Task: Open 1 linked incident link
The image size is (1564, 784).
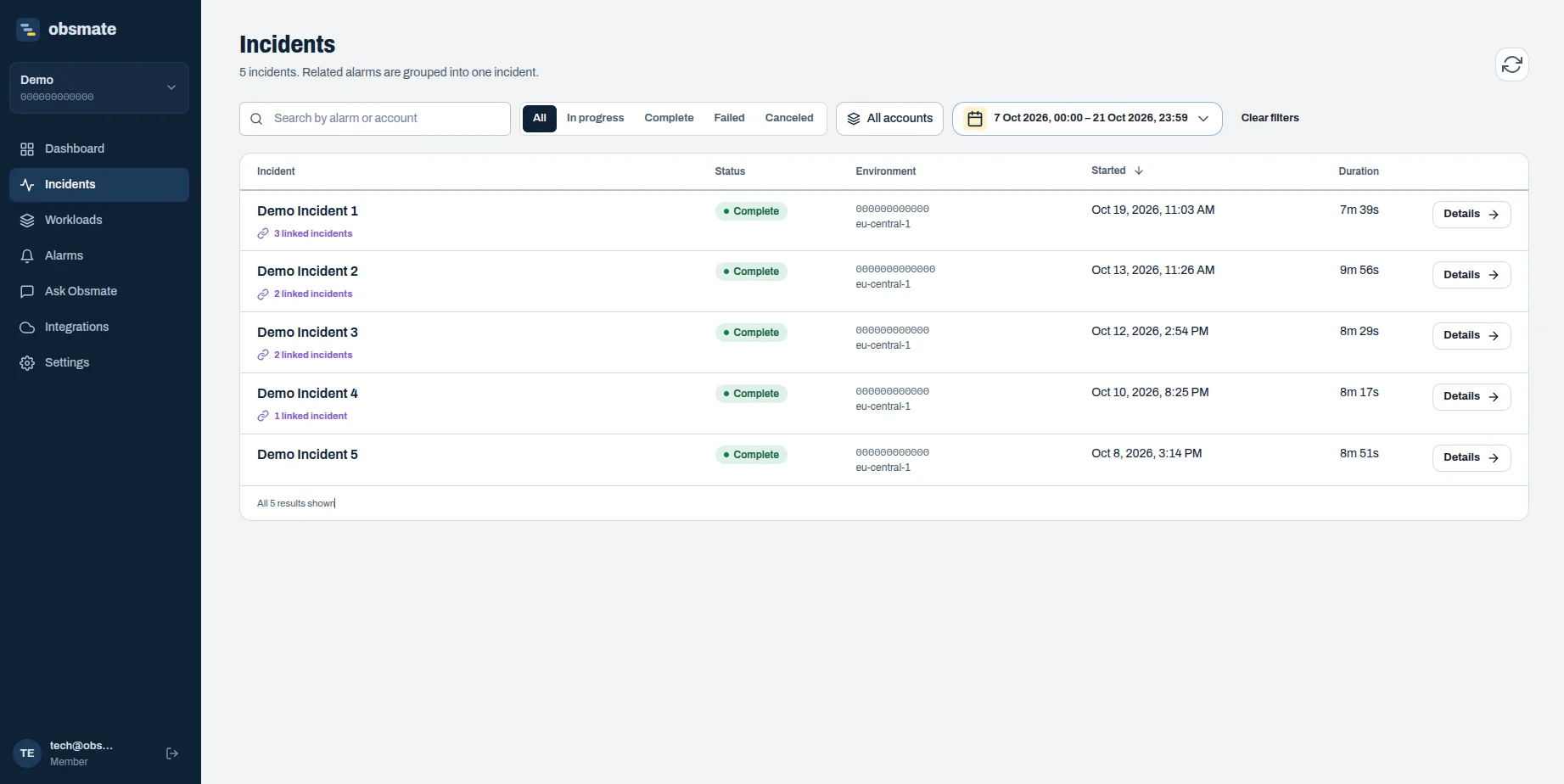Action: tap(302, 416)
